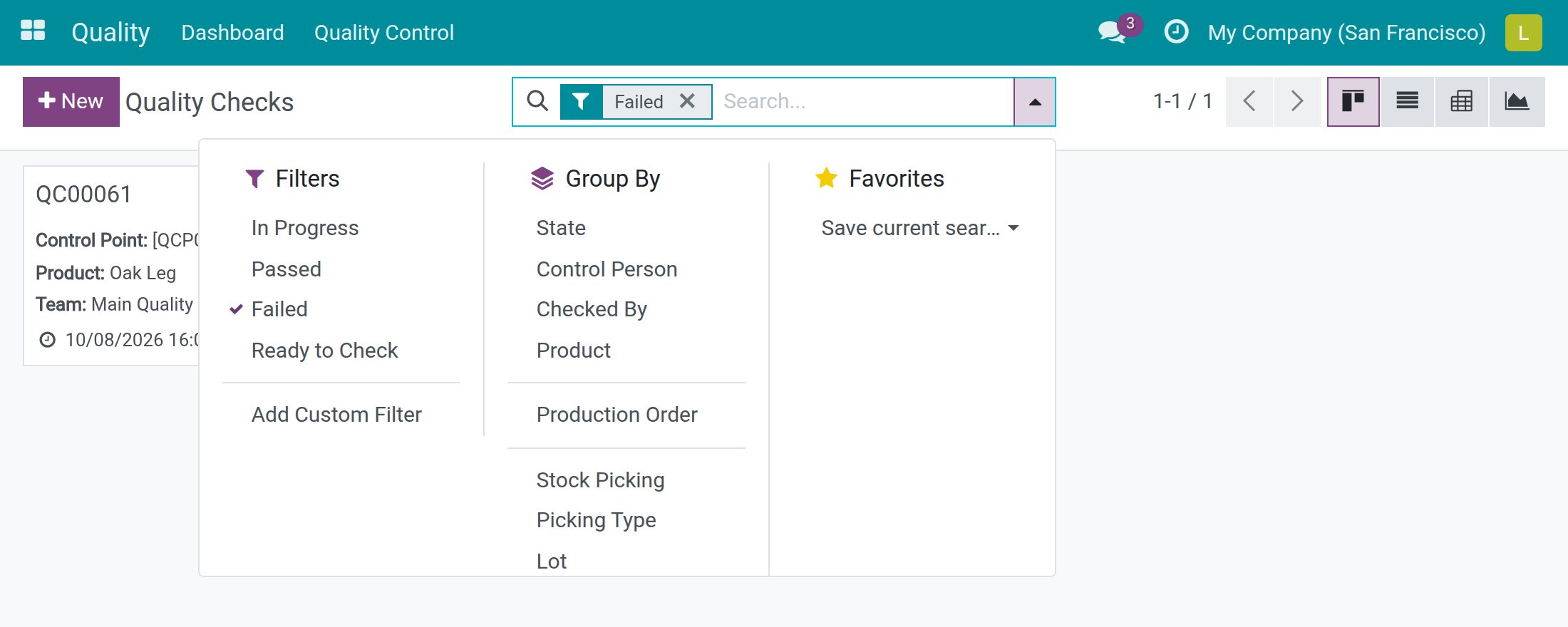Open the Dashboard menu

[x=232, y=33]
